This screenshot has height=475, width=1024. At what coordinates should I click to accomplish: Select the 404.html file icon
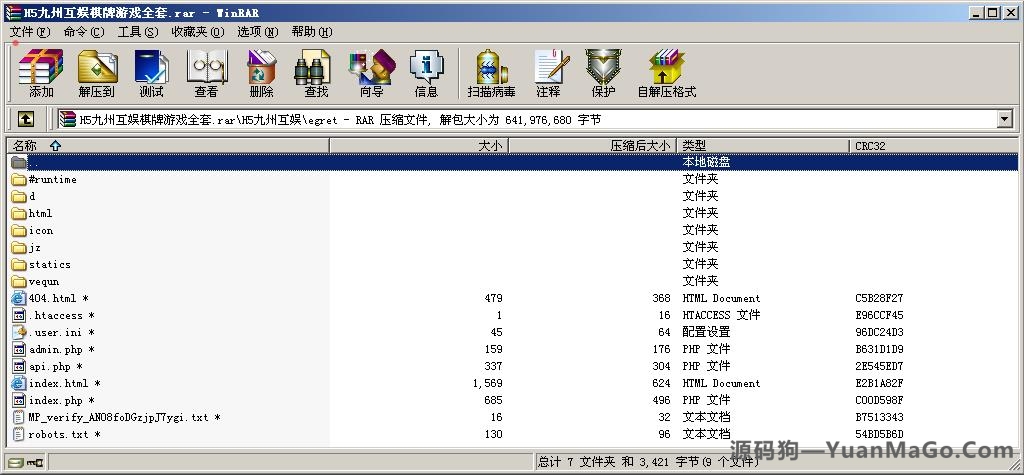(19, 298)
